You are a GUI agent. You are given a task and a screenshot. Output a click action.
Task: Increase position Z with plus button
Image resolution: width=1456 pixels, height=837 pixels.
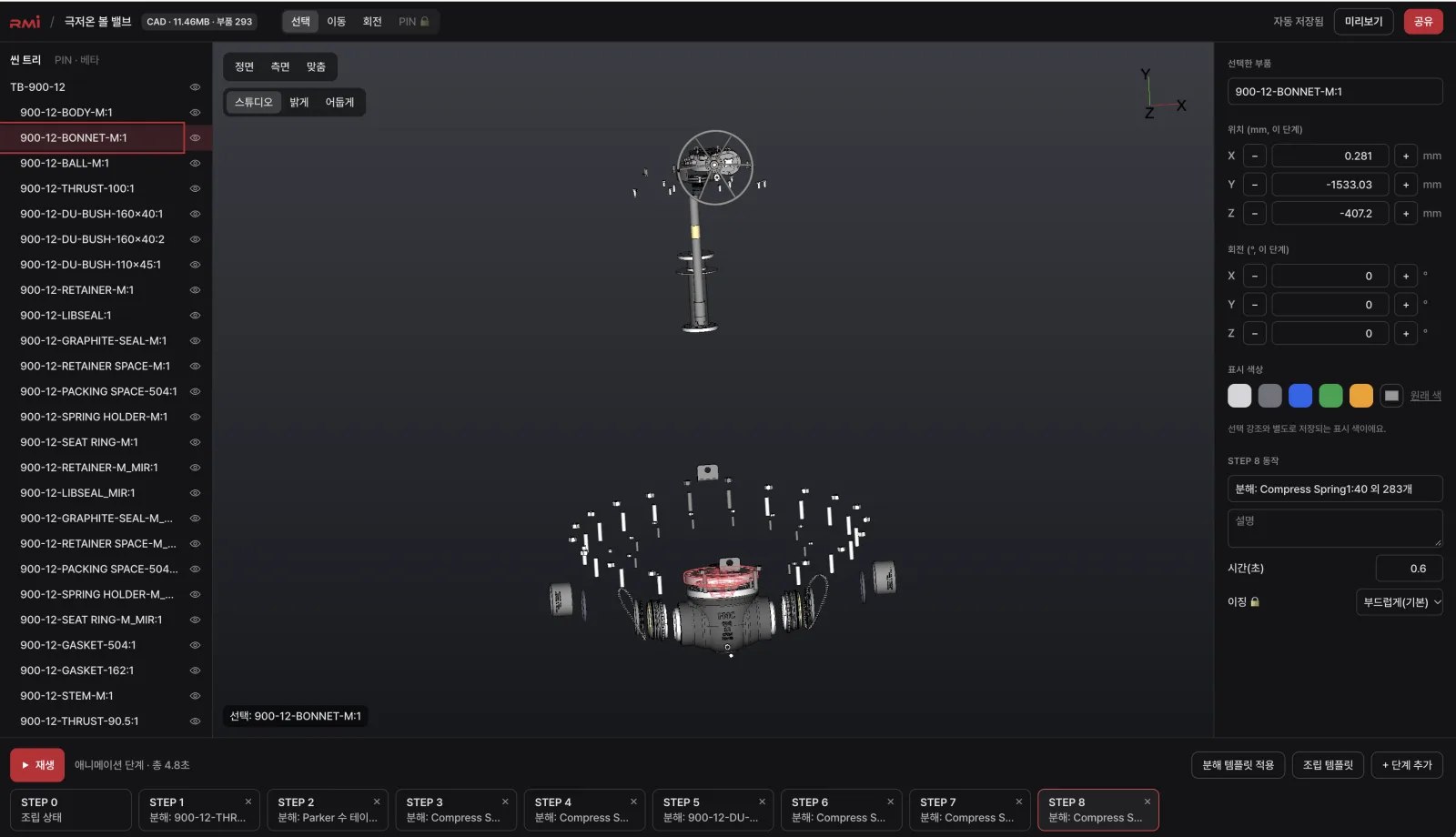point(1406,214)
